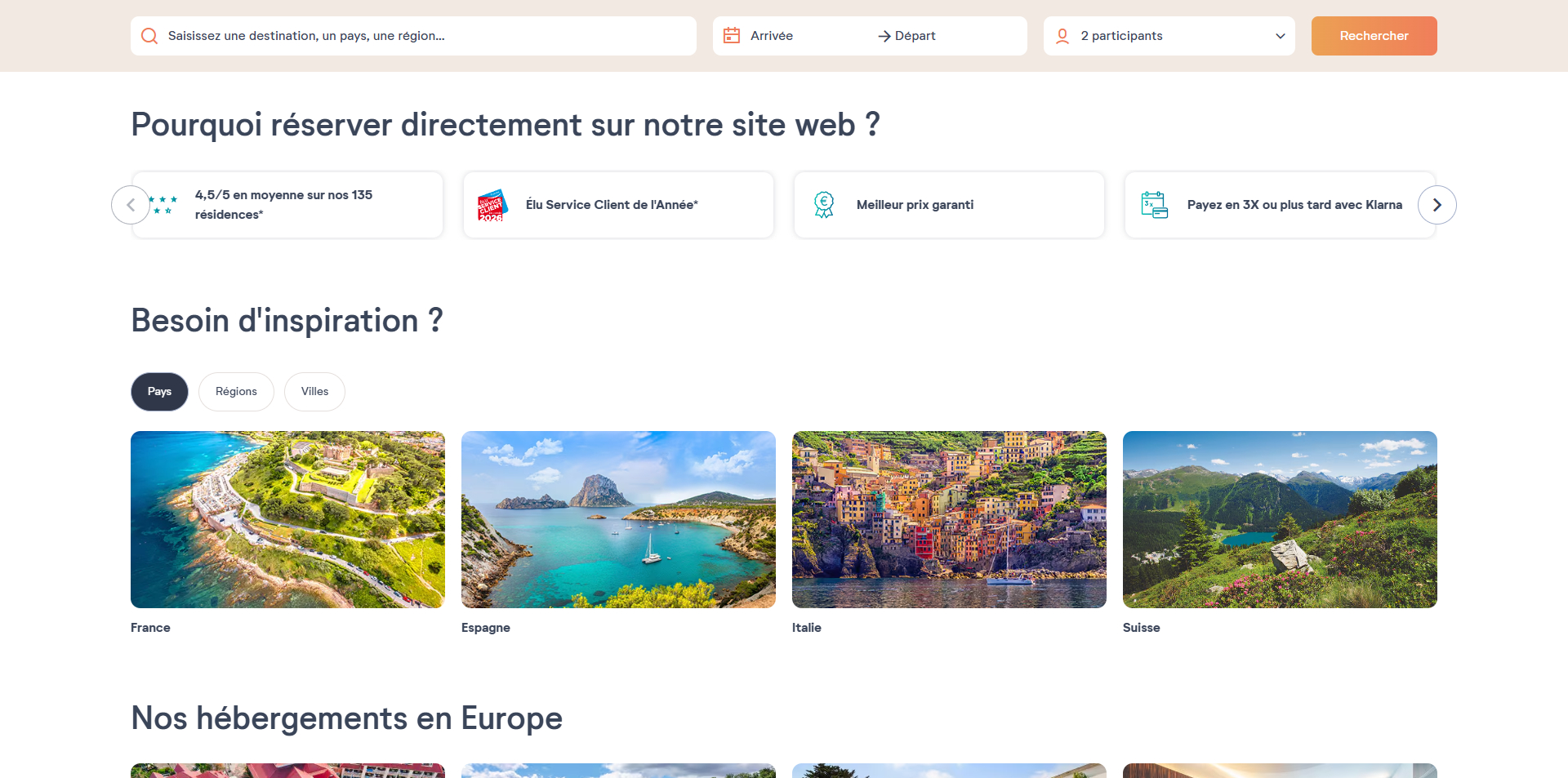The width and height of the screenshot is (1568, 778).
Task: Click the Service Client 2025 badge icon
Action: coord(492,205)
